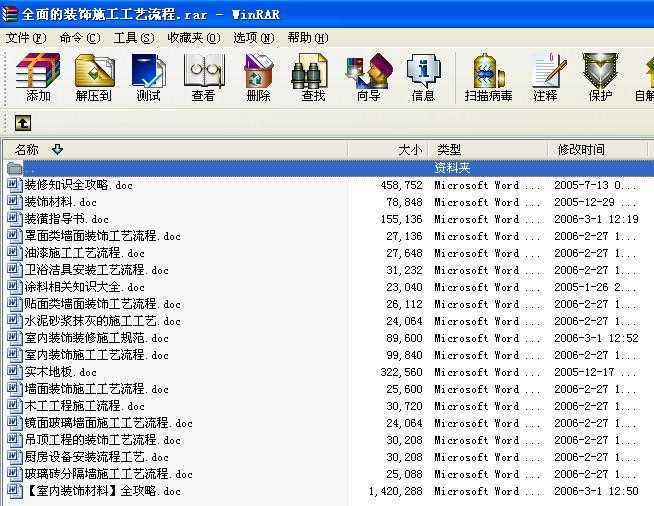Click date 2006-3-1 12:52
This screenshot has height=506, width=654.
click(596, 338)
